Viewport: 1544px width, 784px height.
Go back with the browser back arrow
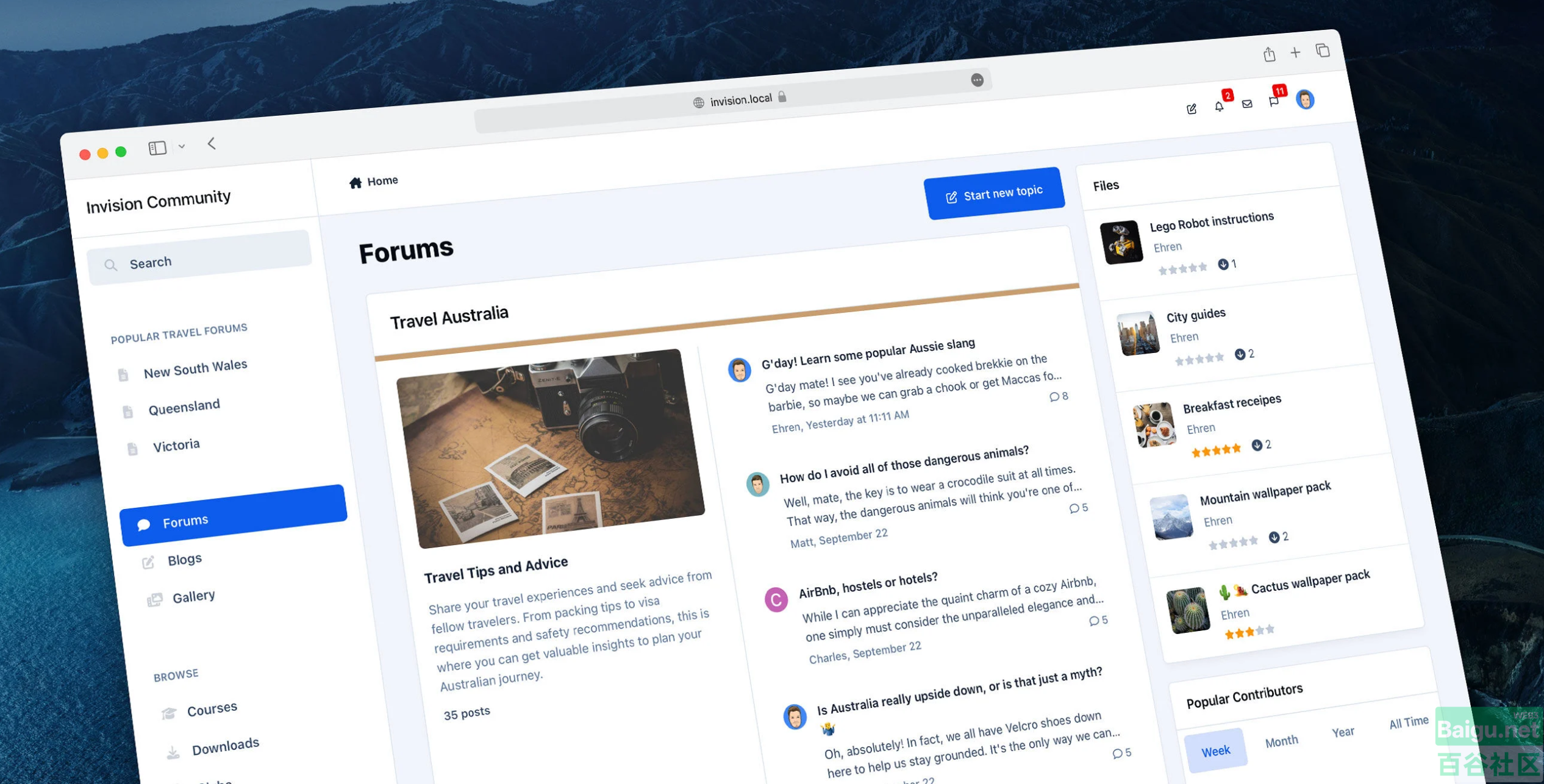click(212, 143)
